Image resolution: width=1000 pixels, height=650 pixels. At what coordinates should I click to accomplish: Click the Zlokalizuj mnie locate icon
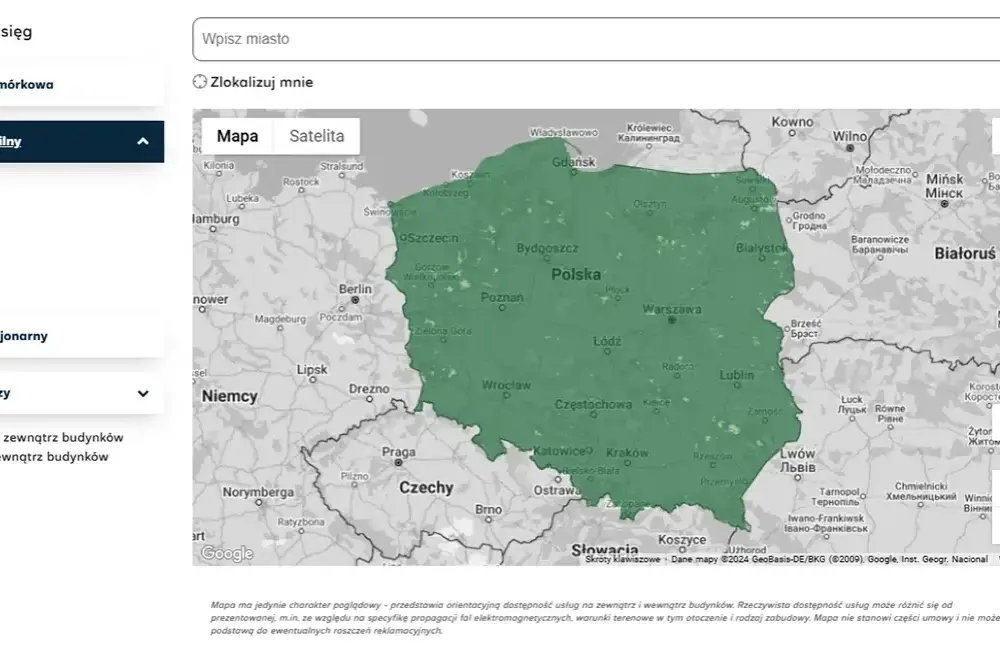point(200,82)
